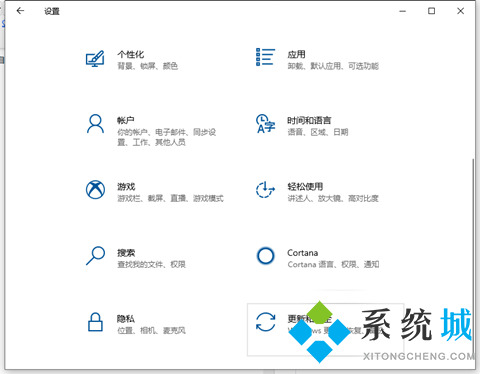Maximize the Settings window

click(x=431, y=11)
